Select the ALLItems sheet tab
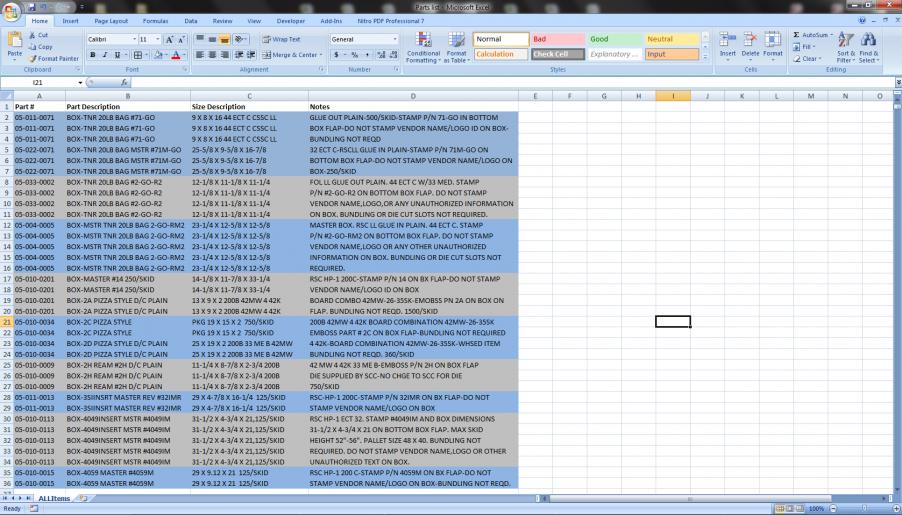 point(54,498)
